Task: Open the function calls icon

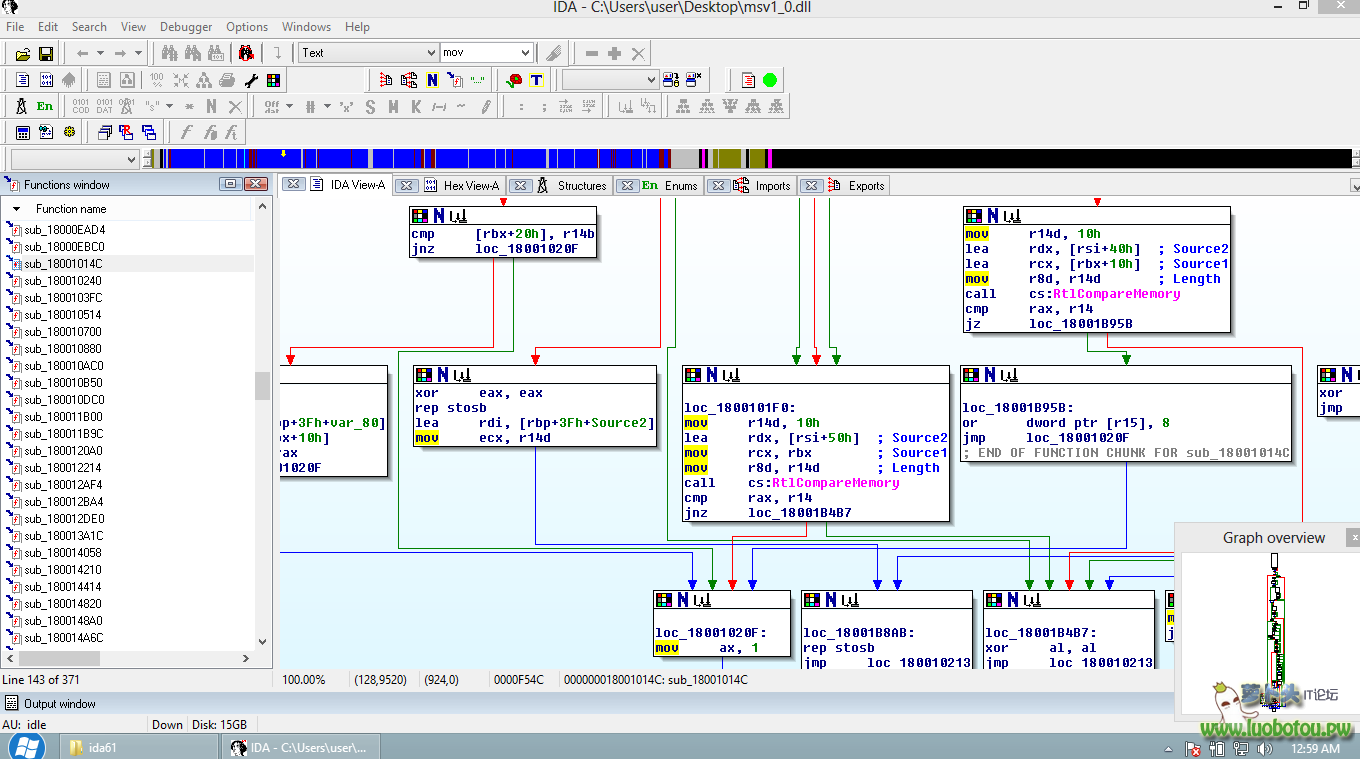Action: pos(455,80)
